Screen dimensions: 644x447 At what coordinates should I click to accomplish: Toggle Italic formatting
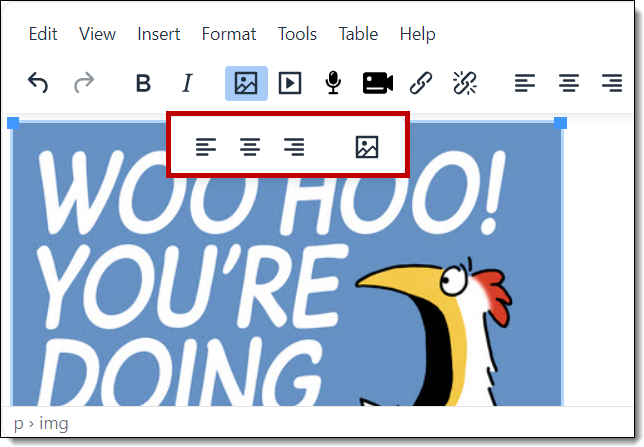point(187,83)
